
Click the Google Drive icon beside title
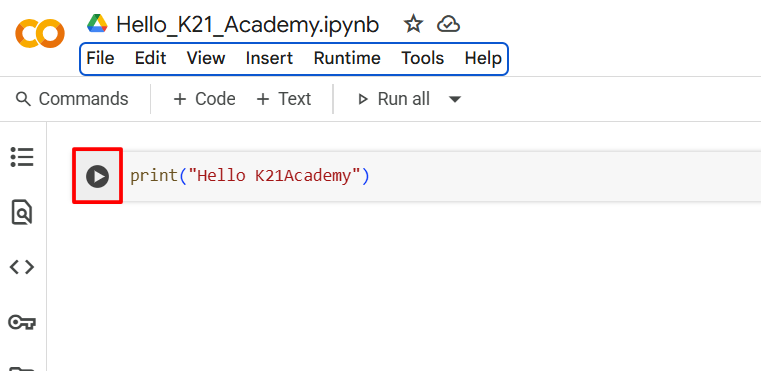[x=97, y=23]
